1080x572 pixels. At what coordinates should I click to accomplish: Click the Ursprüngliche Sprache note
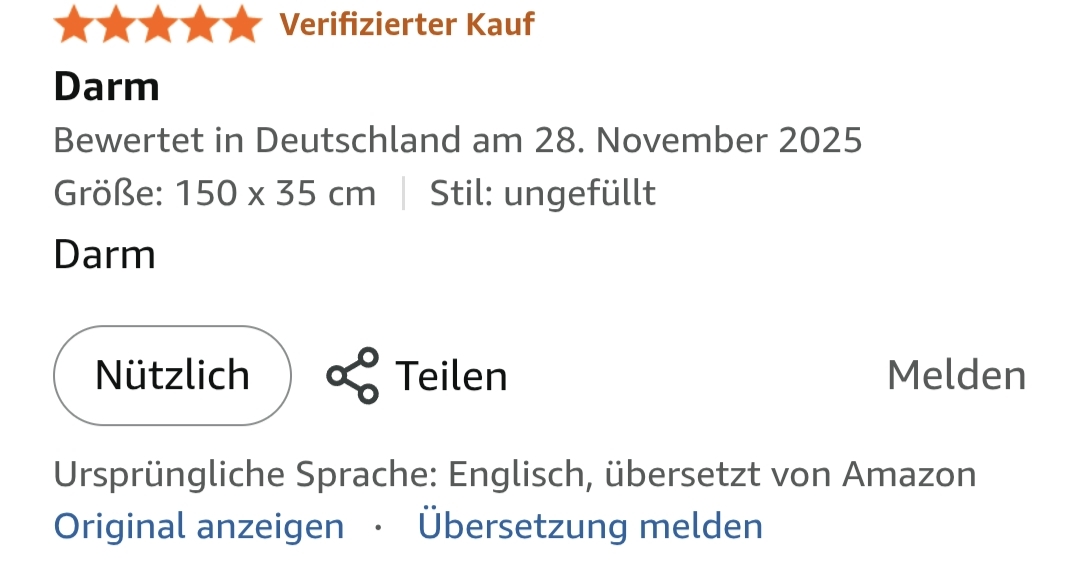click(514, 474)
